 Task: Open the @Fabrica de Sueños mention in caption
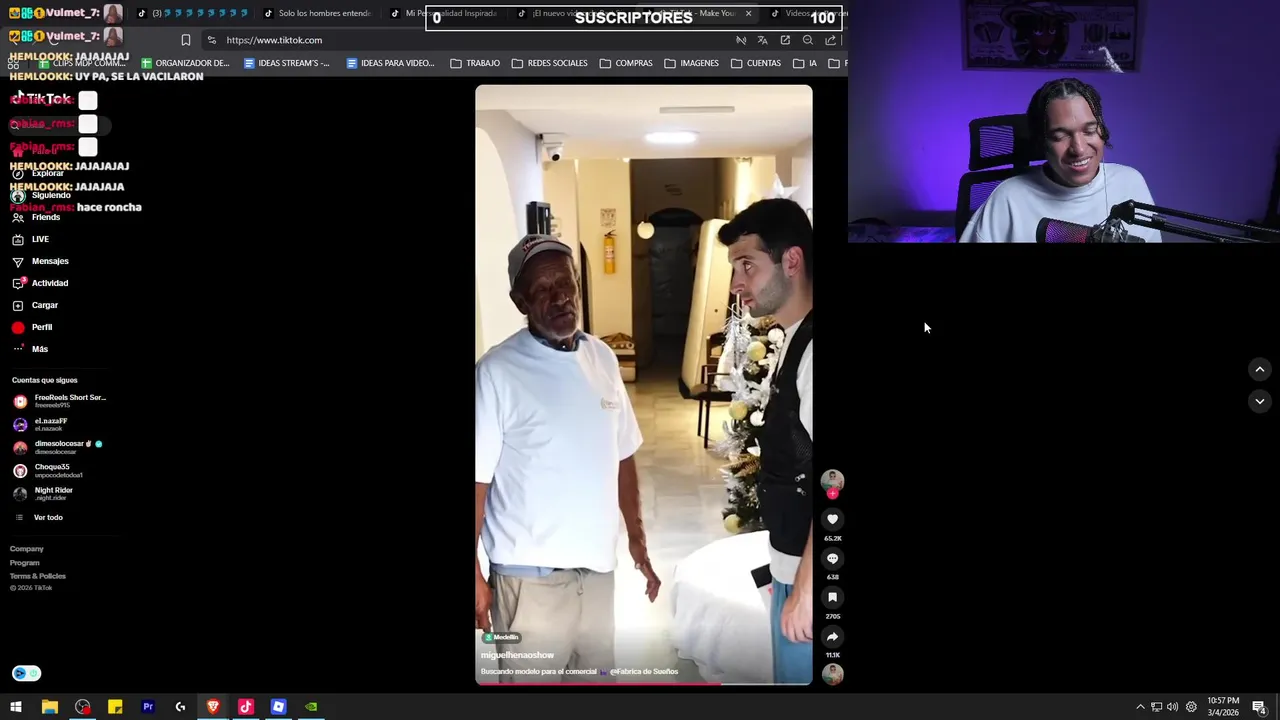(x=644, y=672)
